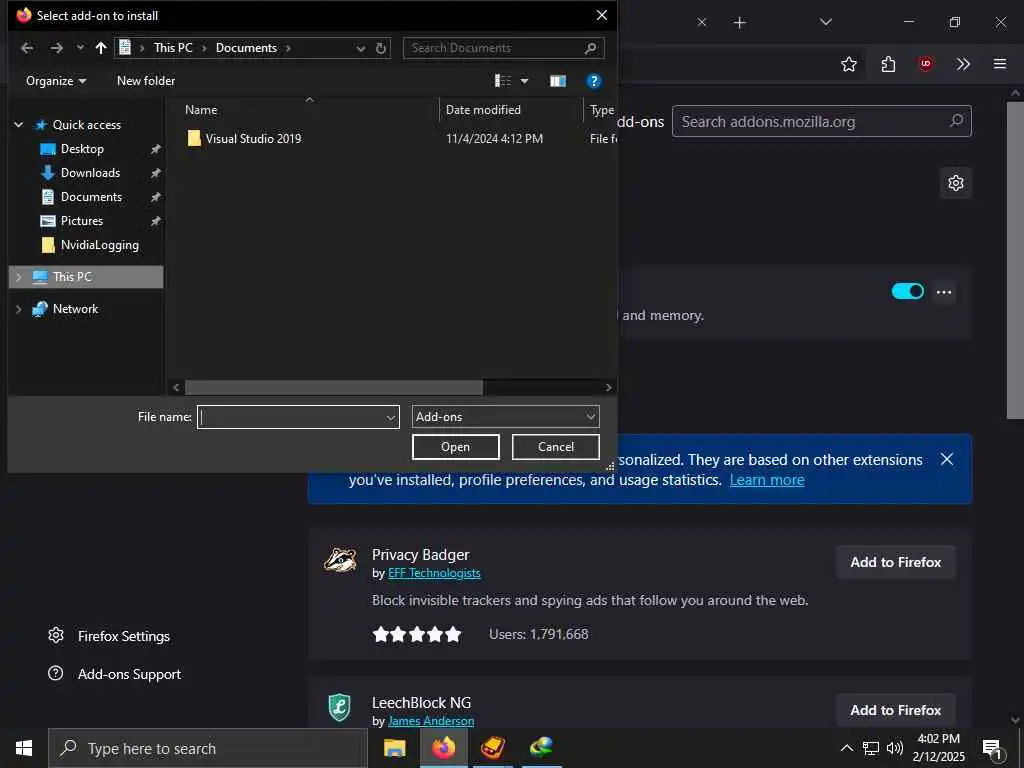Open extension's three-dot more options

944,292
